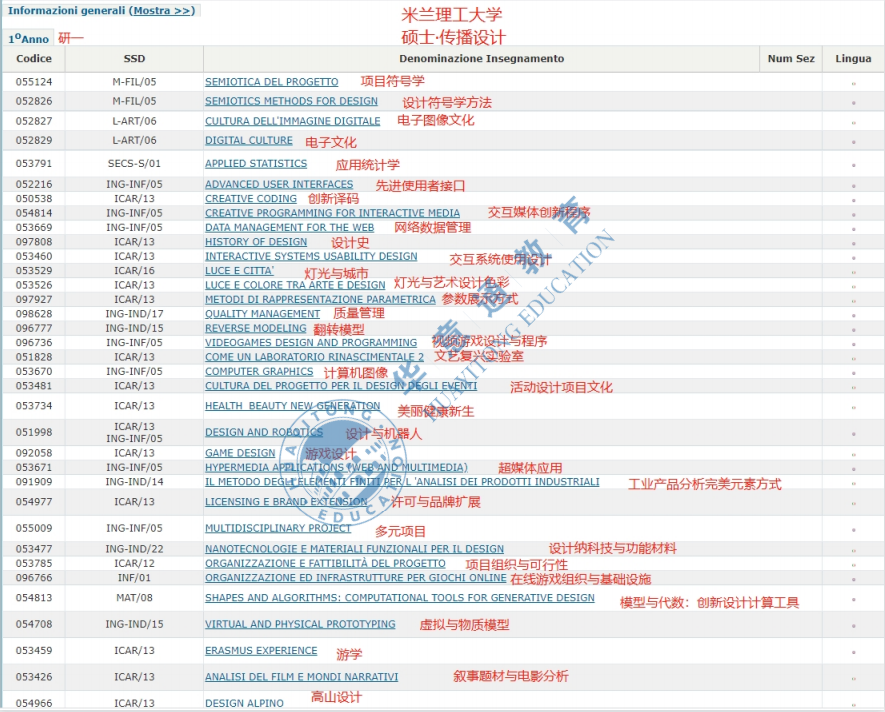Open DATA MANAGEMENT FOR THE WEB
The image size is (885, 712).
coord(290,228)
